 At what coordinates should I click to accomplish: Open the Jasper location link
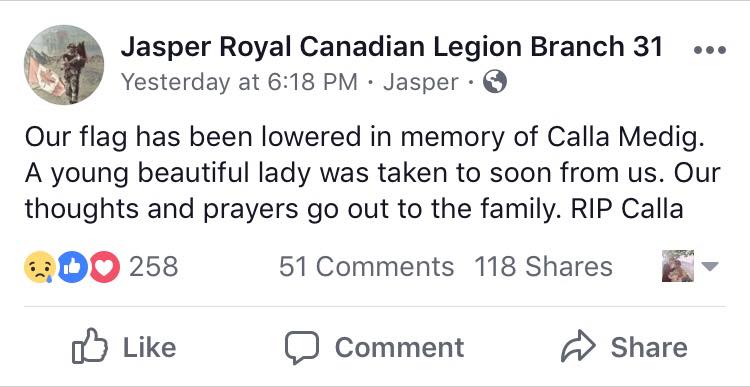tap(421, 82)
